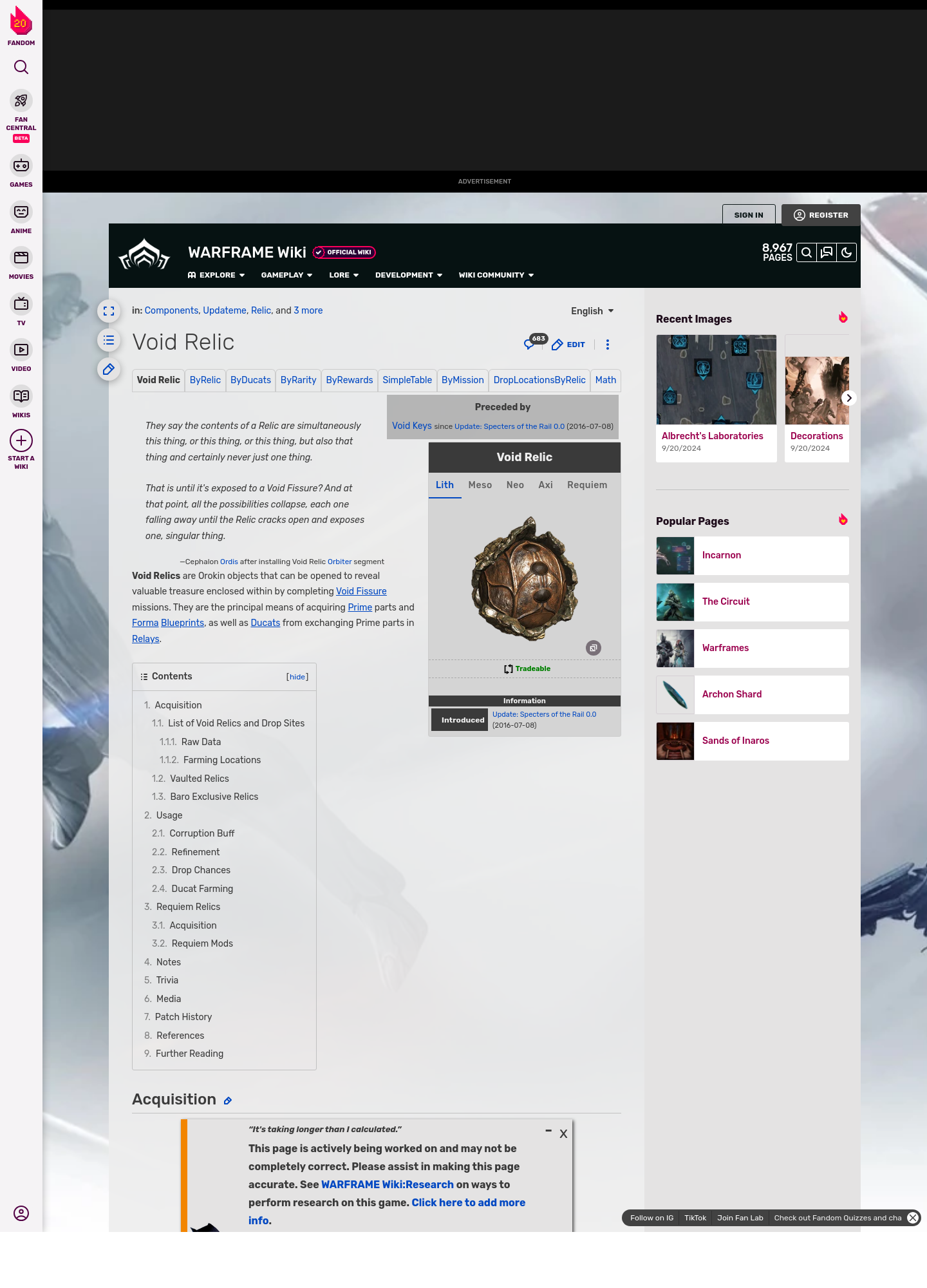Viewport: 927px width, 1288px height.
Task: Open the SimpleTable tab
Action: coord(407,380)
